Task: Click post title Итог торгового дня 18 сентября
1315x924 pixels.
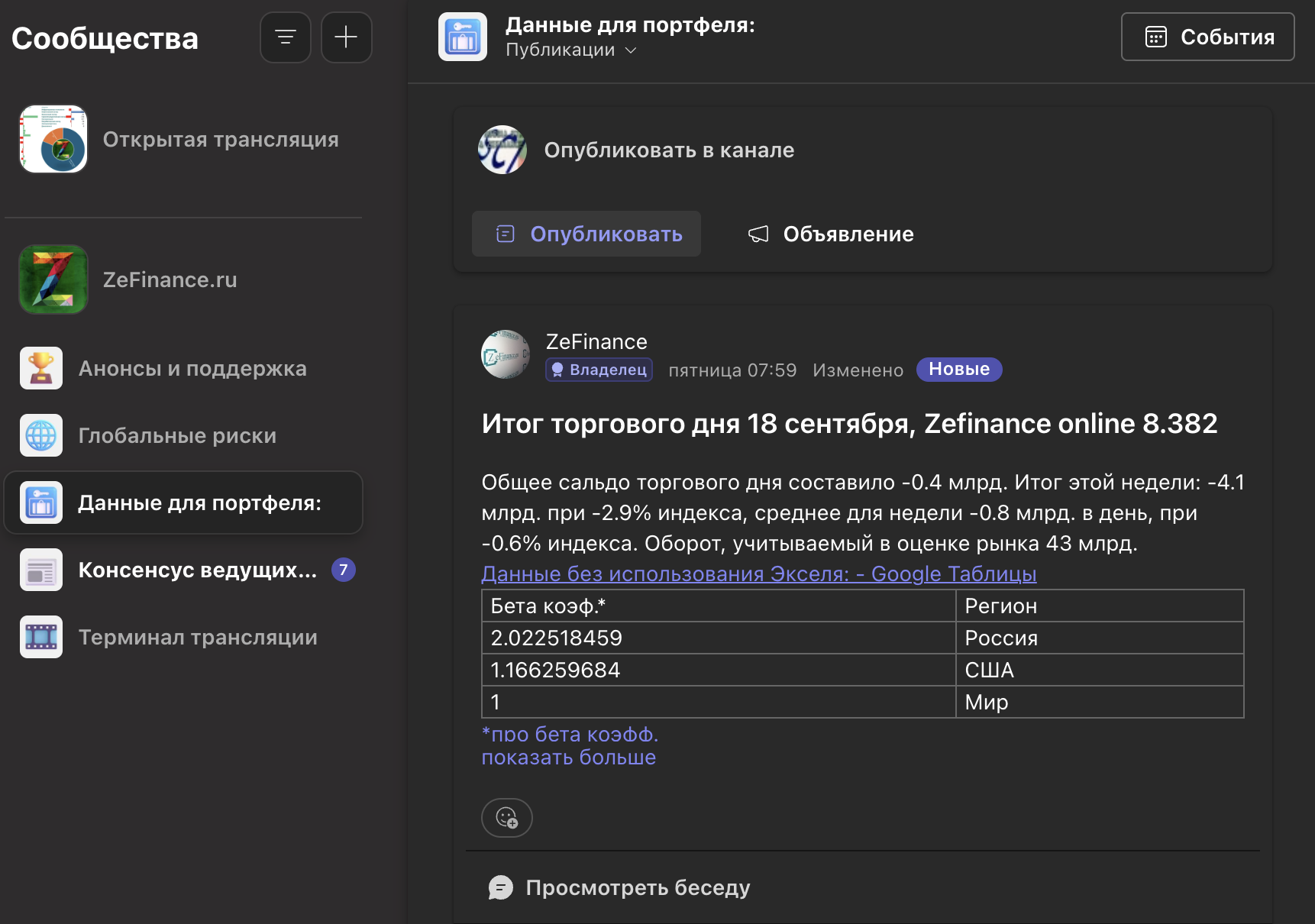Action: point(850,423)
